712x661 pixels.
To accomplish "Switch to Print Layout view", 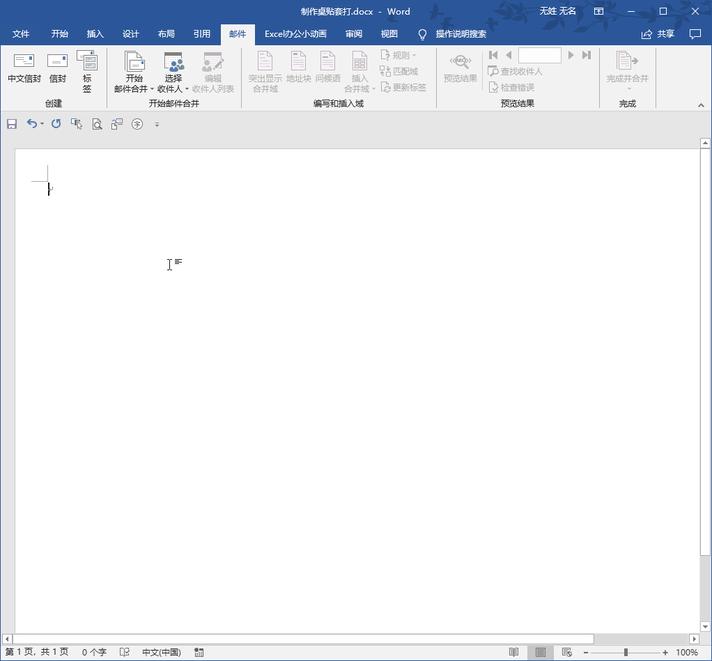I will tap(540, 652).
